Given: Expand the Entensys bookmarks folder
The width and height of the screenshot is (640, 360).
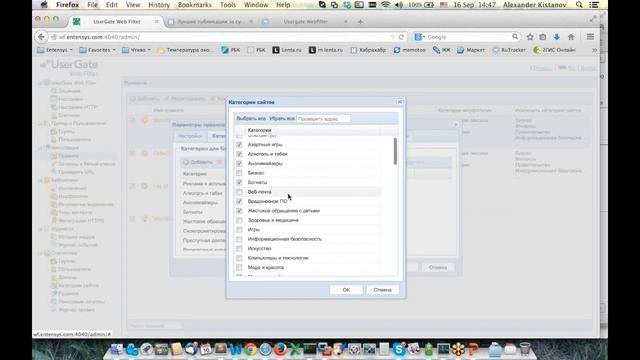Looking at the screenshot, I should pyautogui.click(x=55, y=50).
